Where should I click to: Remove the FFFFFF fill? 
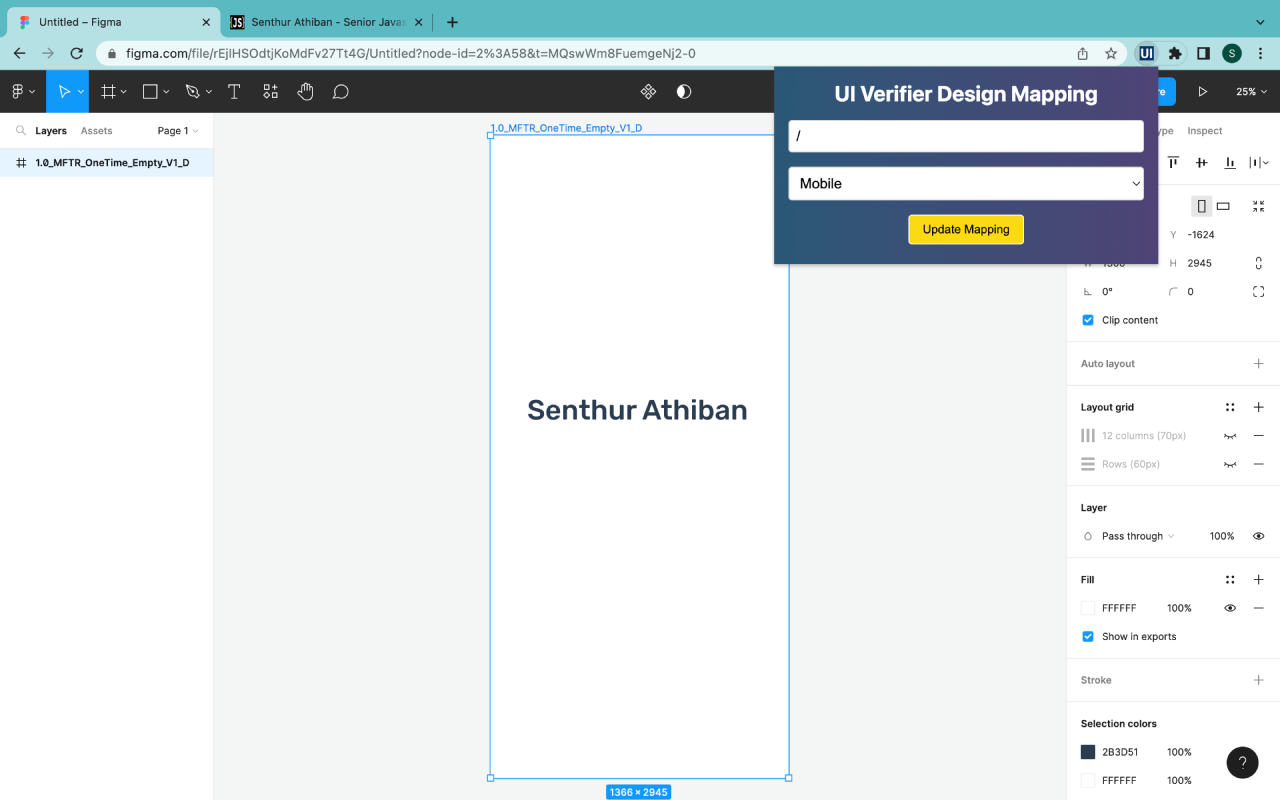pyautogui.click(x=1259, y=608)
